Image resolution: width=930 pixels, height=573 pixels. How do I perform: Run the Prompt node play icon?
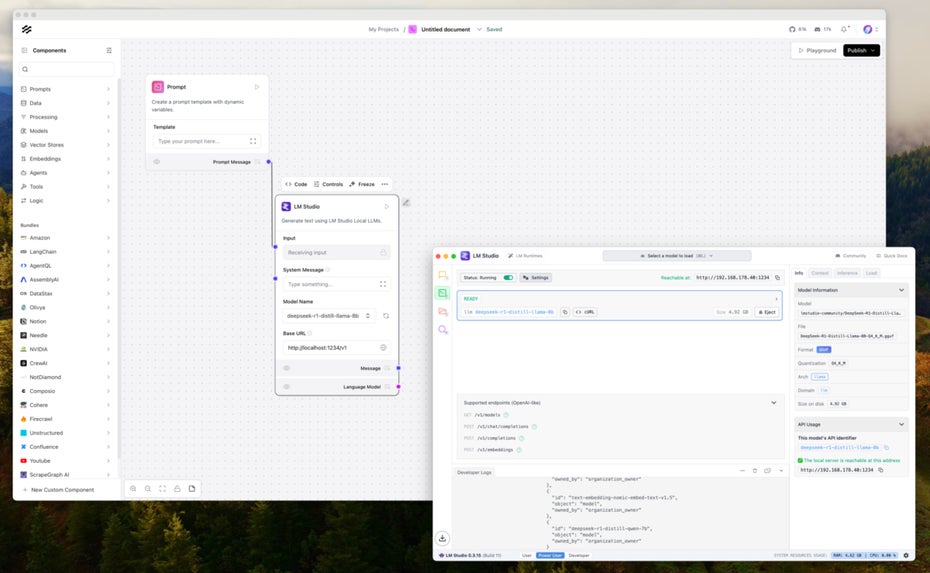click(x=257, y=87)
